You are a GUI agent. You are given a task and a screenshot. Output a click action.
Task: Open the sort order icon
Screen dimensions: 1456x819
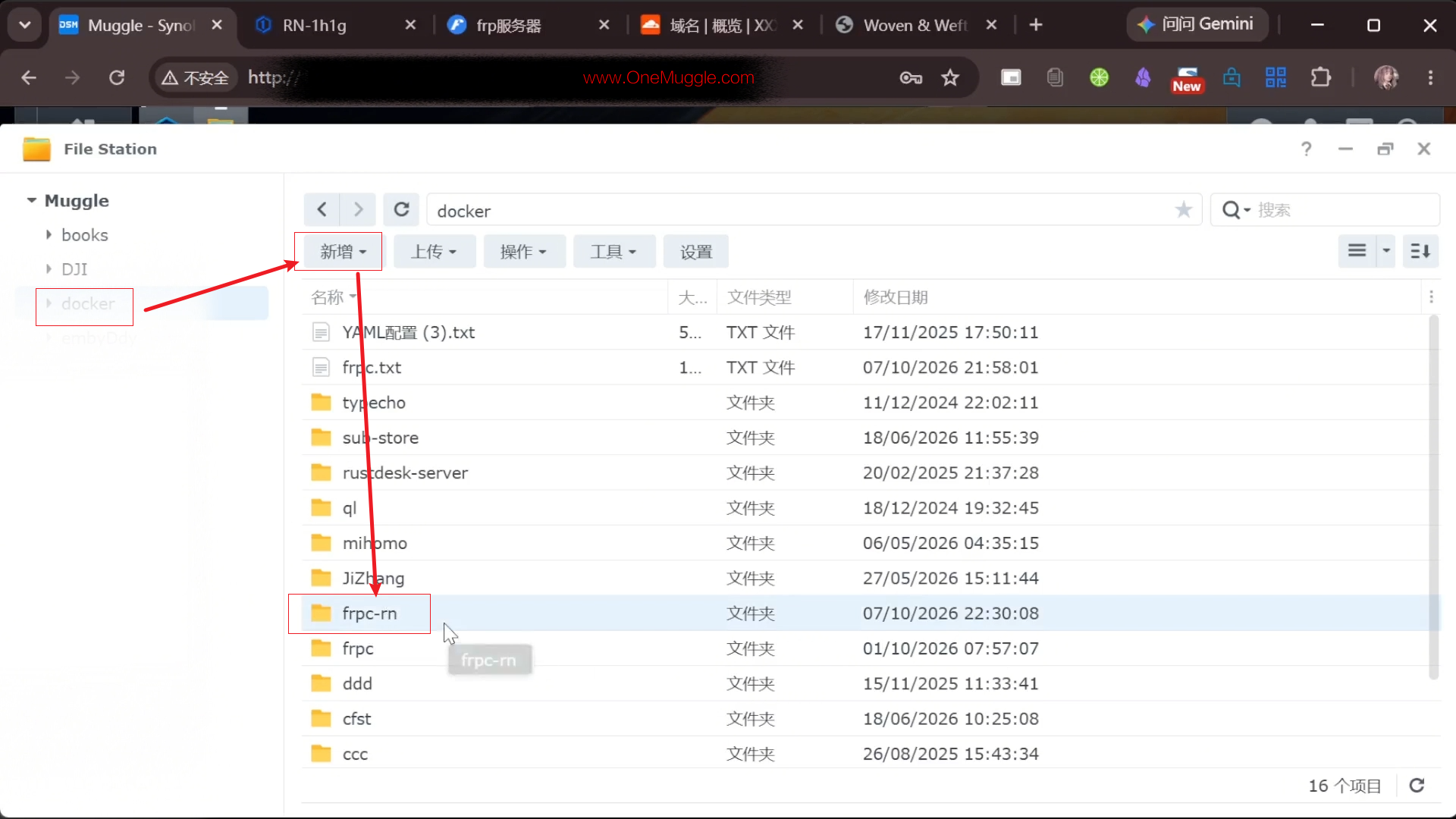(x=1420, y=251)
